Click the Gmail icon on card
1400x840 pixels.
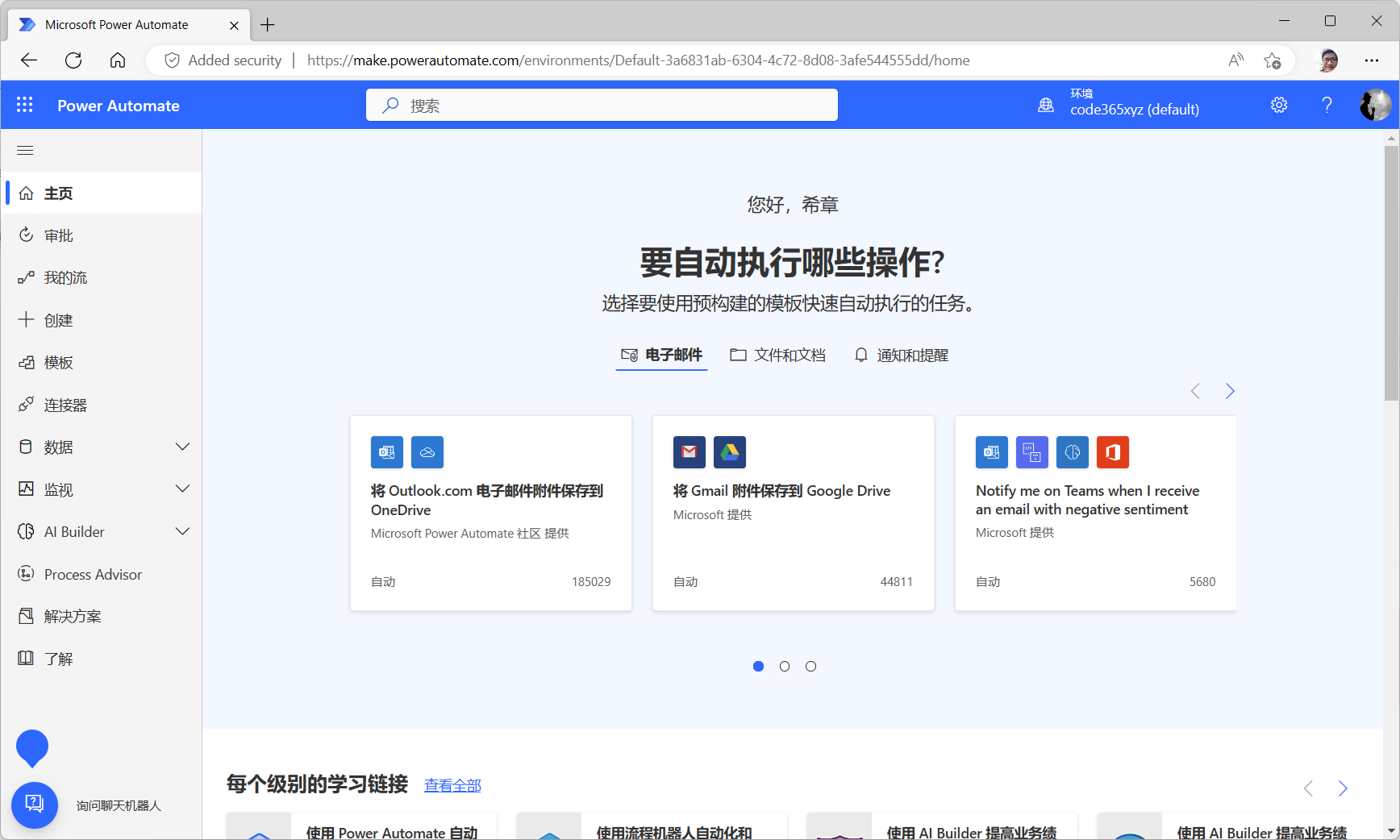point(690,452)
